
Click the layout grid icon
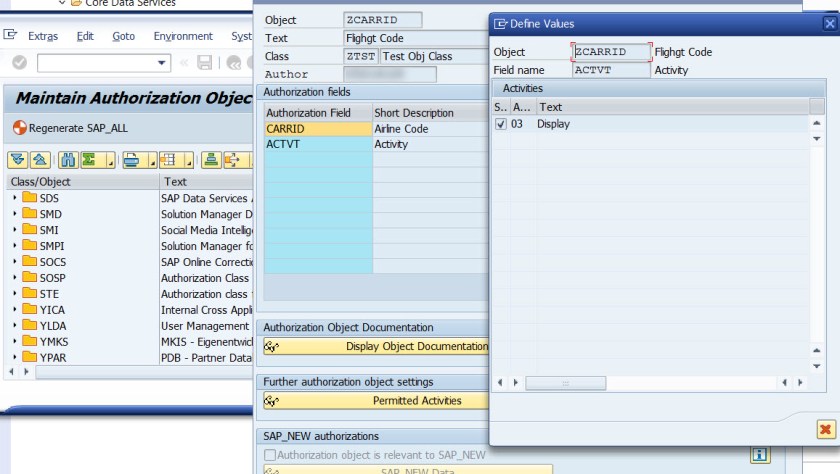169,160
